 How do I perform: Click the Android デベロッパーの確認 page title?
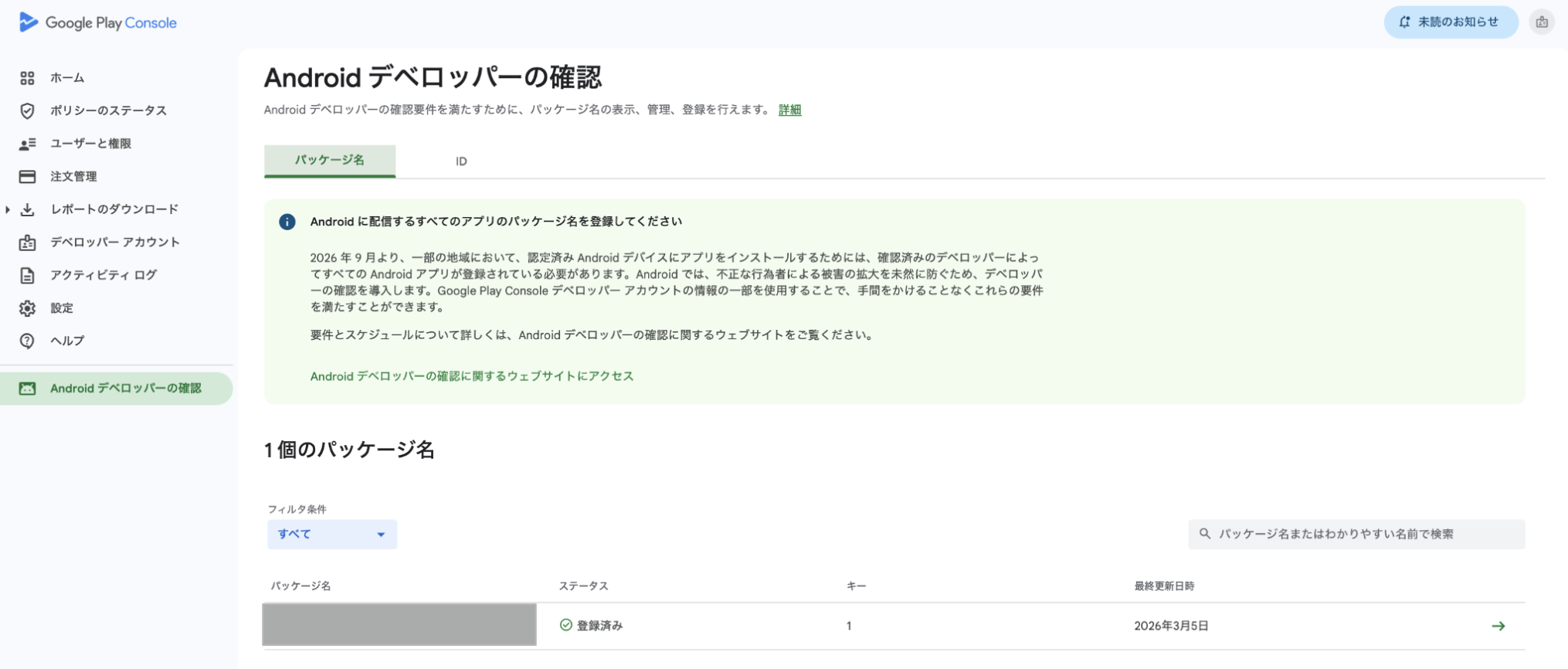click(433, 77)
